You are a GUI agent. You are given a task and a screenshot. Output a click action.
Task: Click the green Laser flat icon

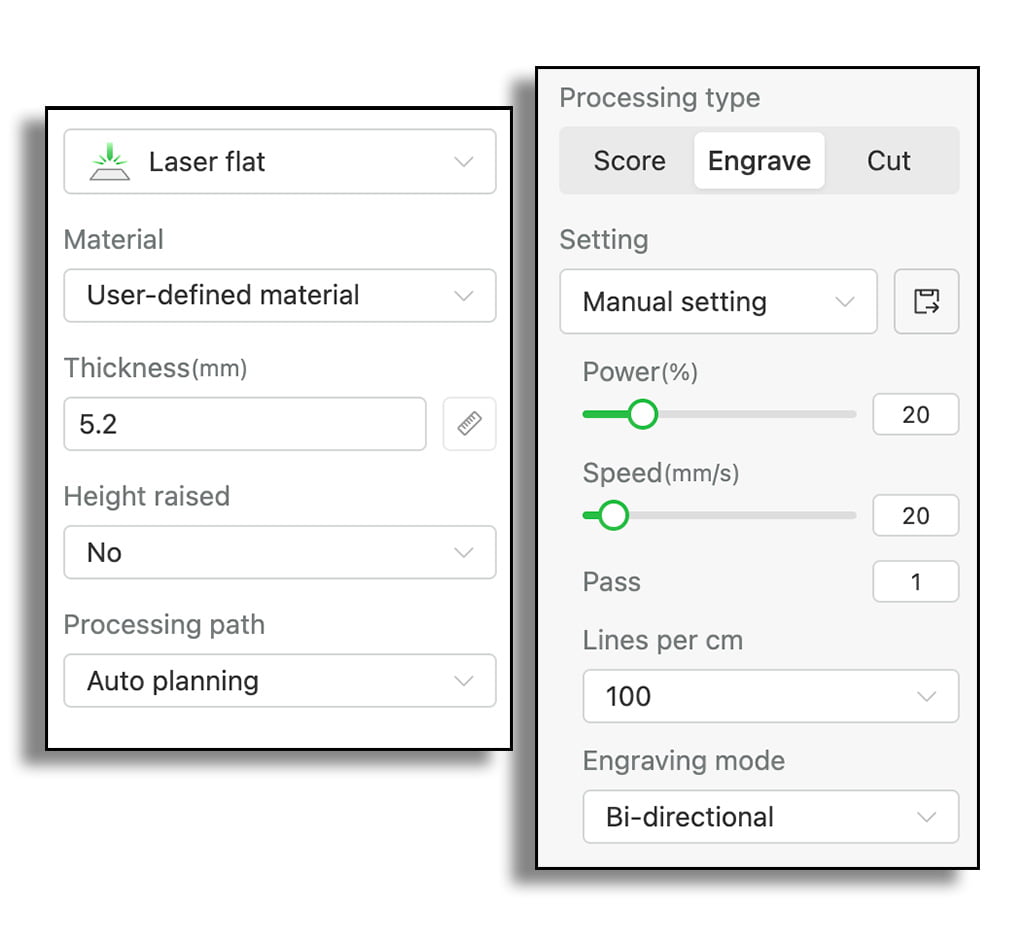(x=110, y=162)
